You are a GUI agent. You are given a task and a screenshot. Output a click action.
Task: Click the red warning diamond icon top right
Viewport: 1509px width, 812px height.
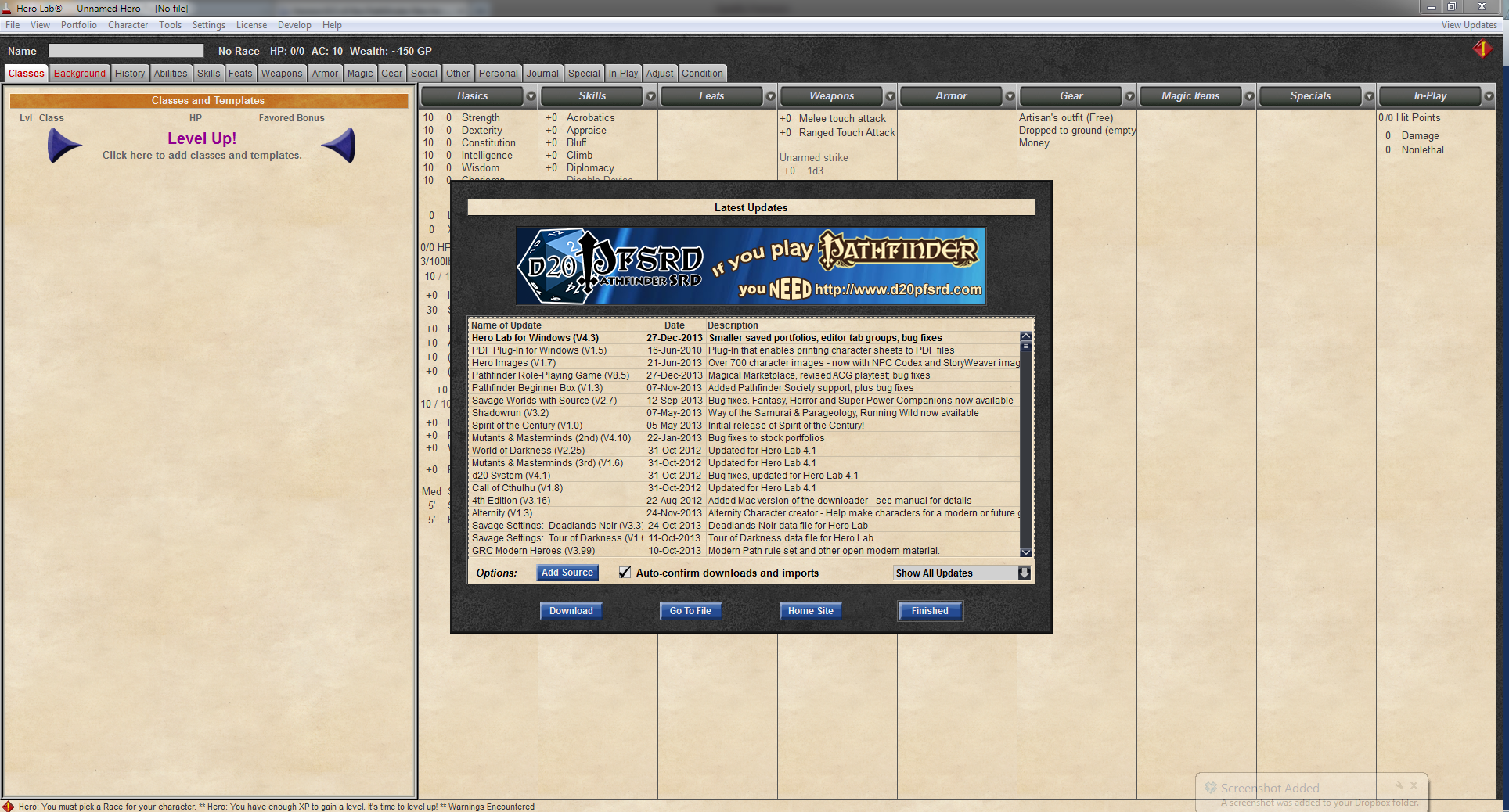click(x=1482, y=49)
